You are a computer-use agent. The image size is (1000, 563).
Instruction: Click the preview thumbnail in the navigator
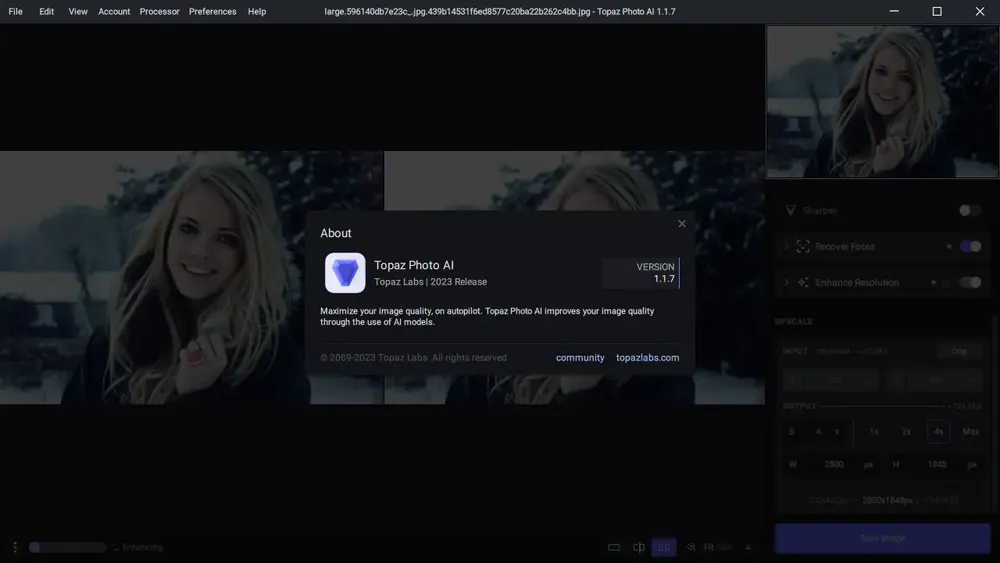click(882, 102)
